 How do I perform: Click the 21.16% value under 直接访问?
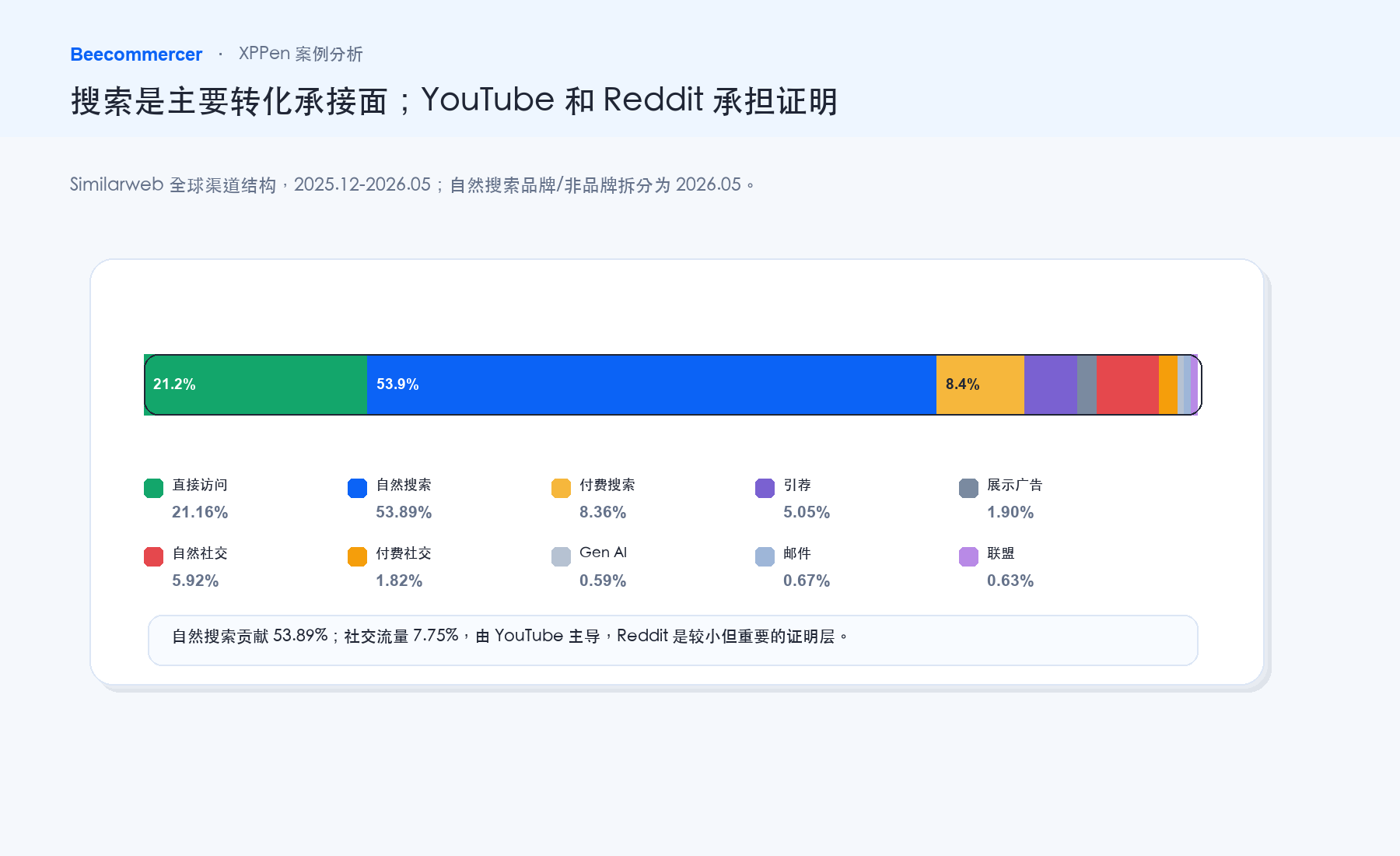click(x=200, y=512)
